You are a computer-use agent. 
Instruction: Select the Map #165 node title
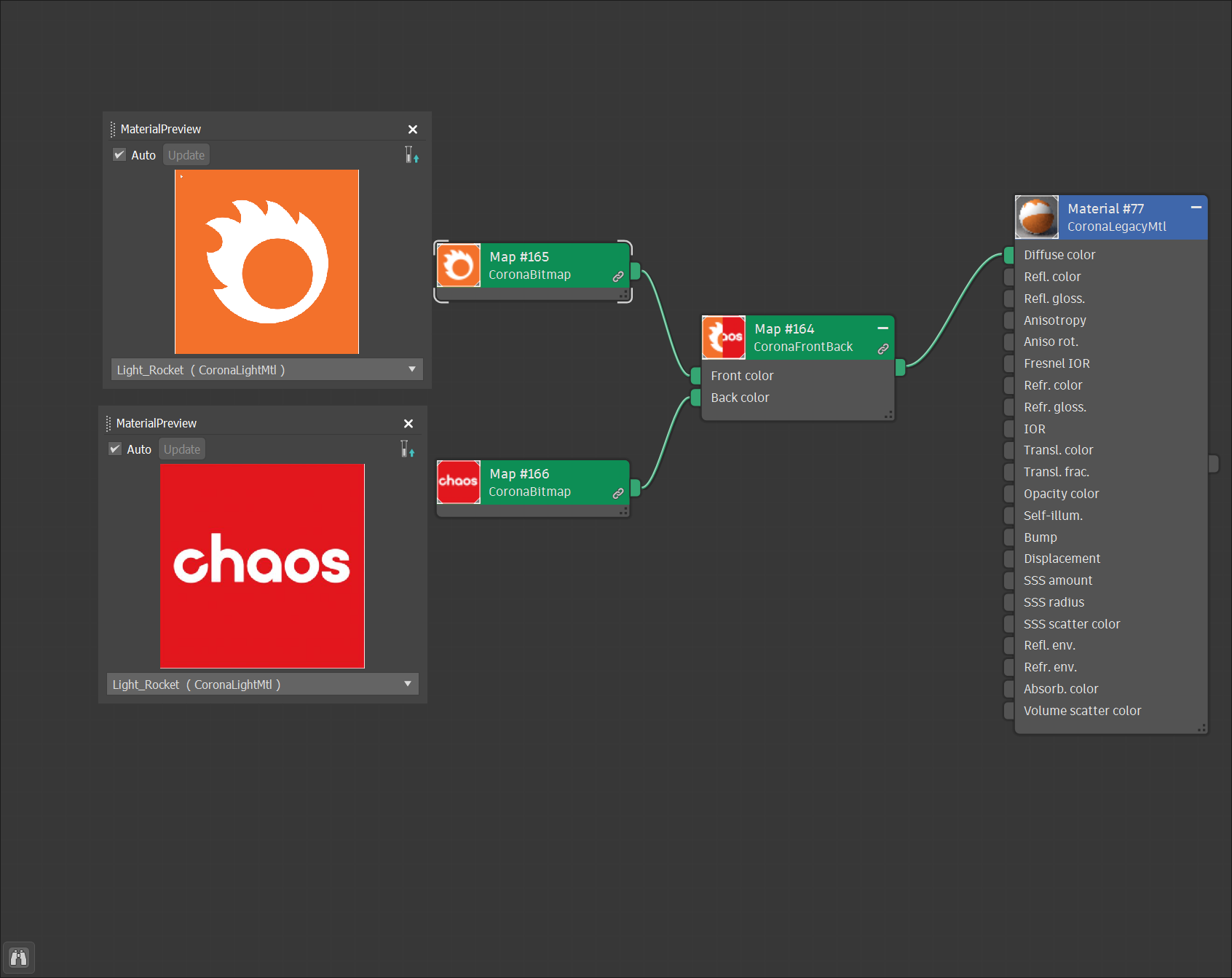point(519,257)
